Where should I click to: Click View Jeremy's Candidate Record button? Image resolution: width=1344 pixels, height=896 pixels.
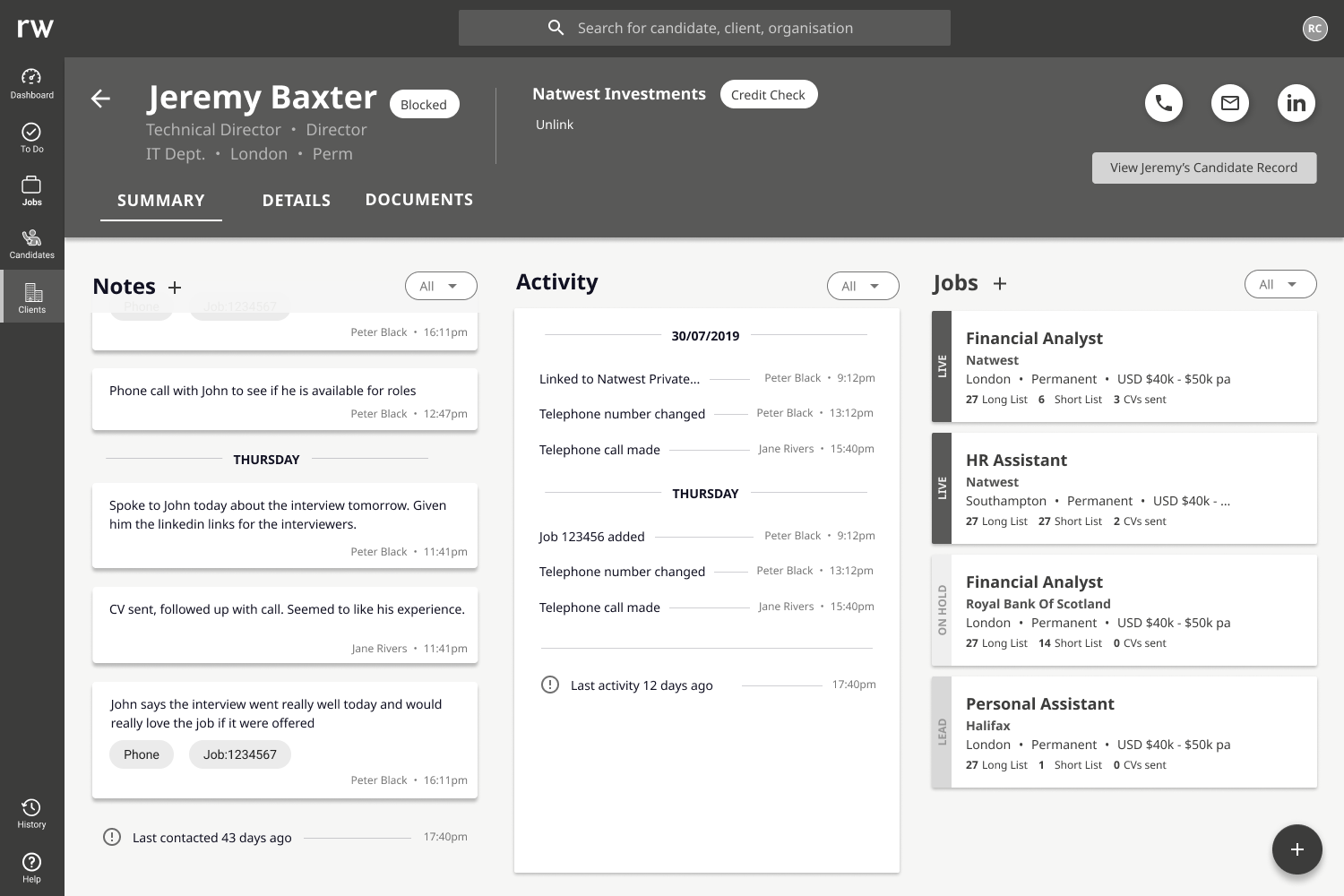click(x=1204, y=168)
